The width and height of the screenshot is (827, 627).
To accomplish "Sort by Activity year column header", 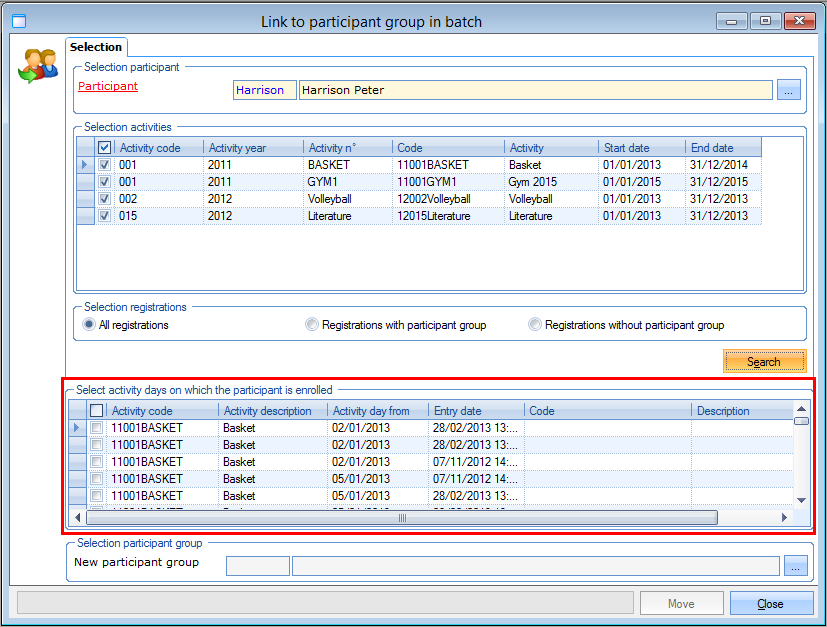I will coord(238,148).
